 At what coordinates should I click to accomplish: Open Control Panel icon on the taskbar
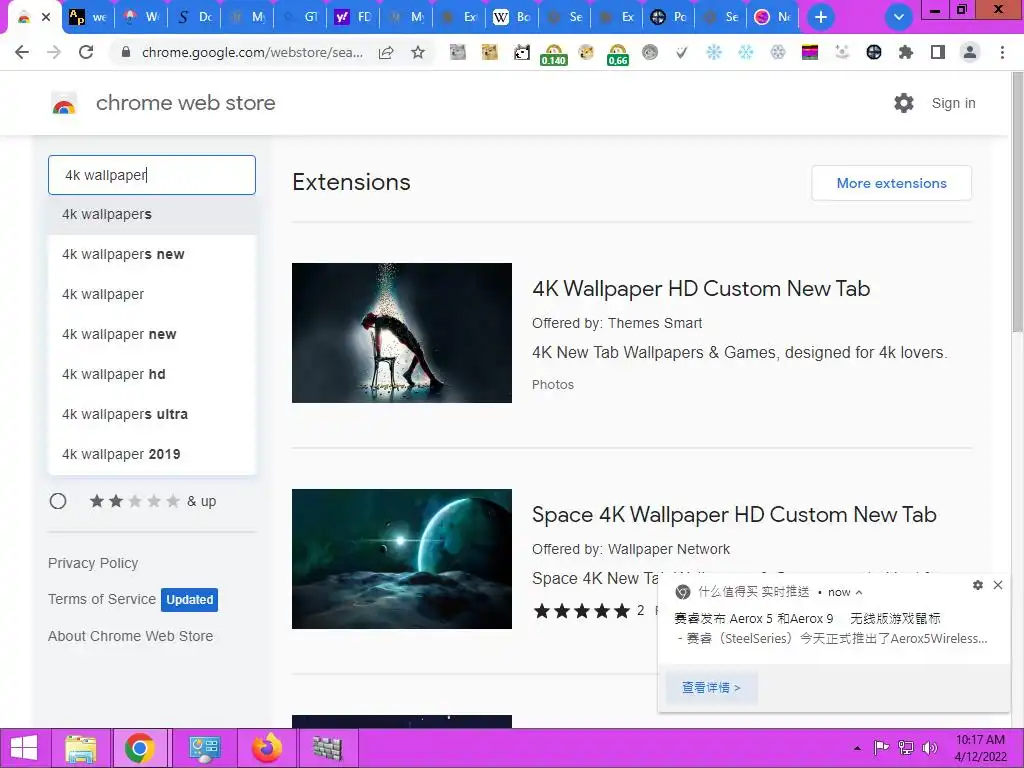click(x=204, y=748)
